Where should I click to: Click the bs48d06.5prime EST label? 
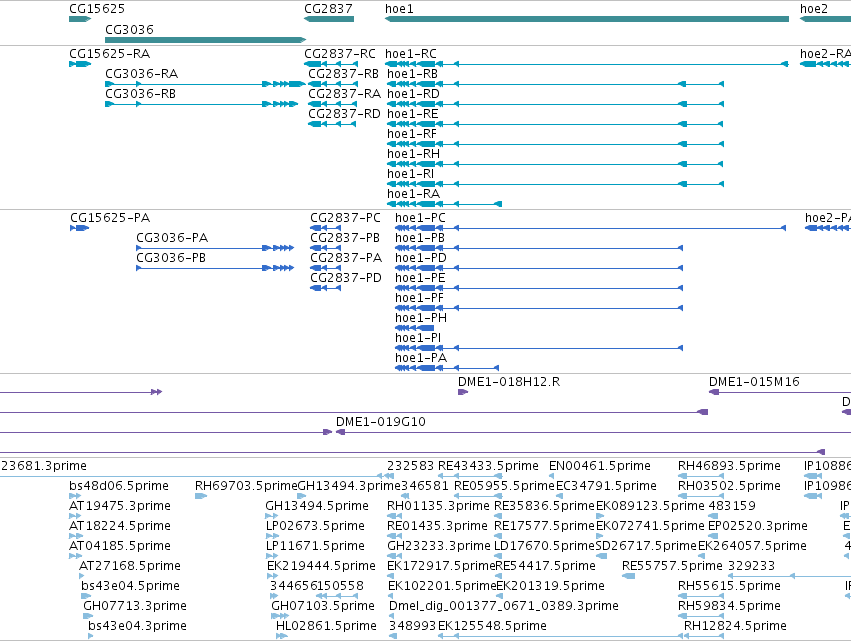point(119,486)
